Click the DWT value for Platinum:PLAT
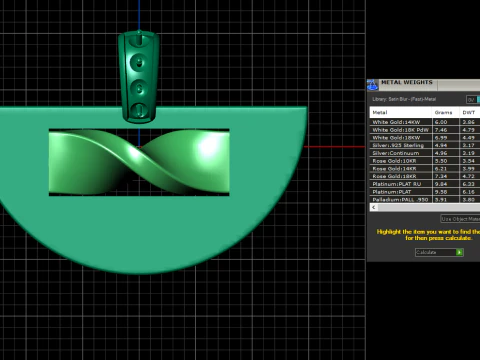Viewport: 480px width, 360px height. pos(468,192)
